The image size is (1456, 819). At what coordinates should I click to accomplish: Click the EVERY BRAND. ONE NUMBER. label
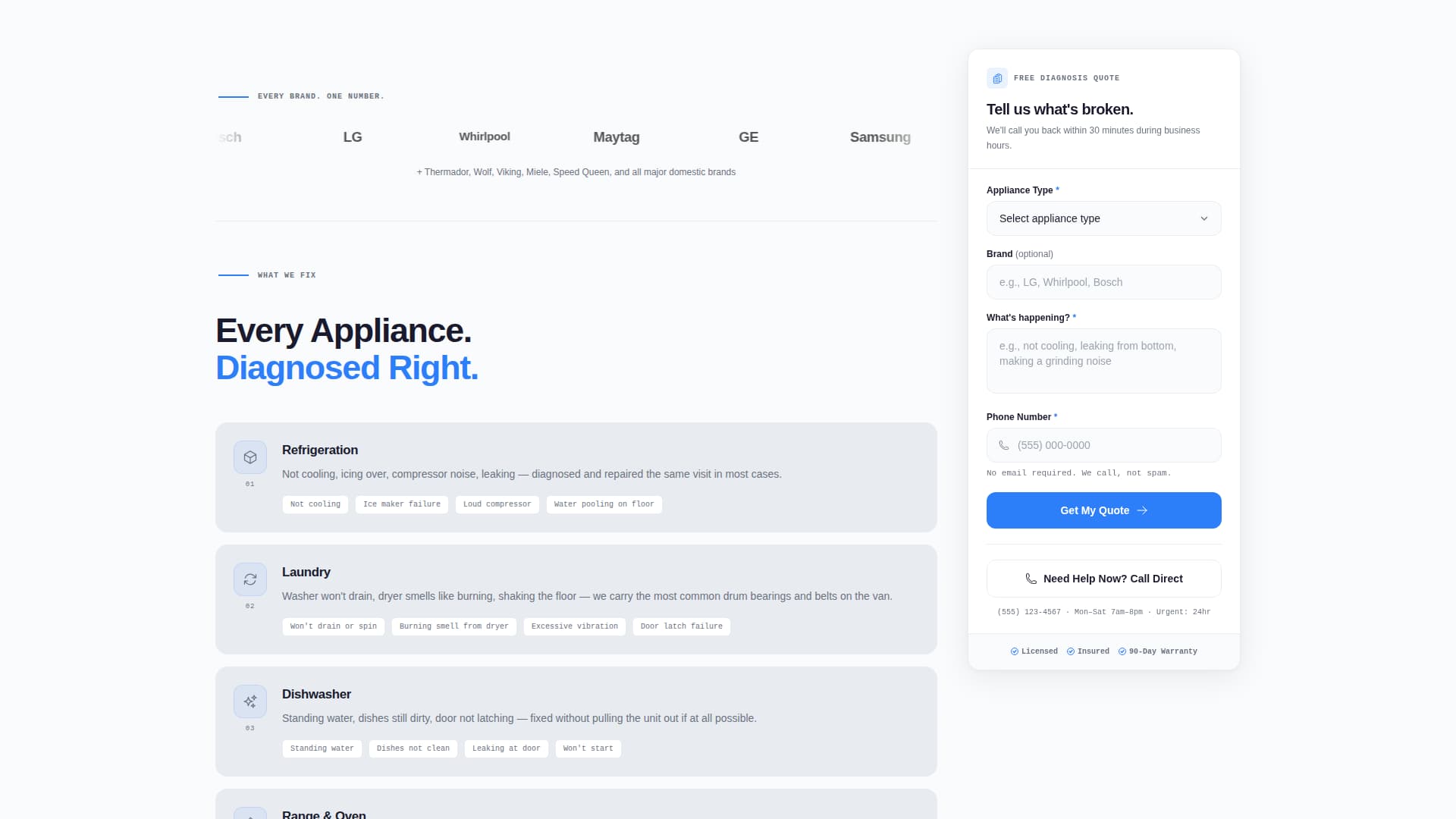tap(321, 96)
